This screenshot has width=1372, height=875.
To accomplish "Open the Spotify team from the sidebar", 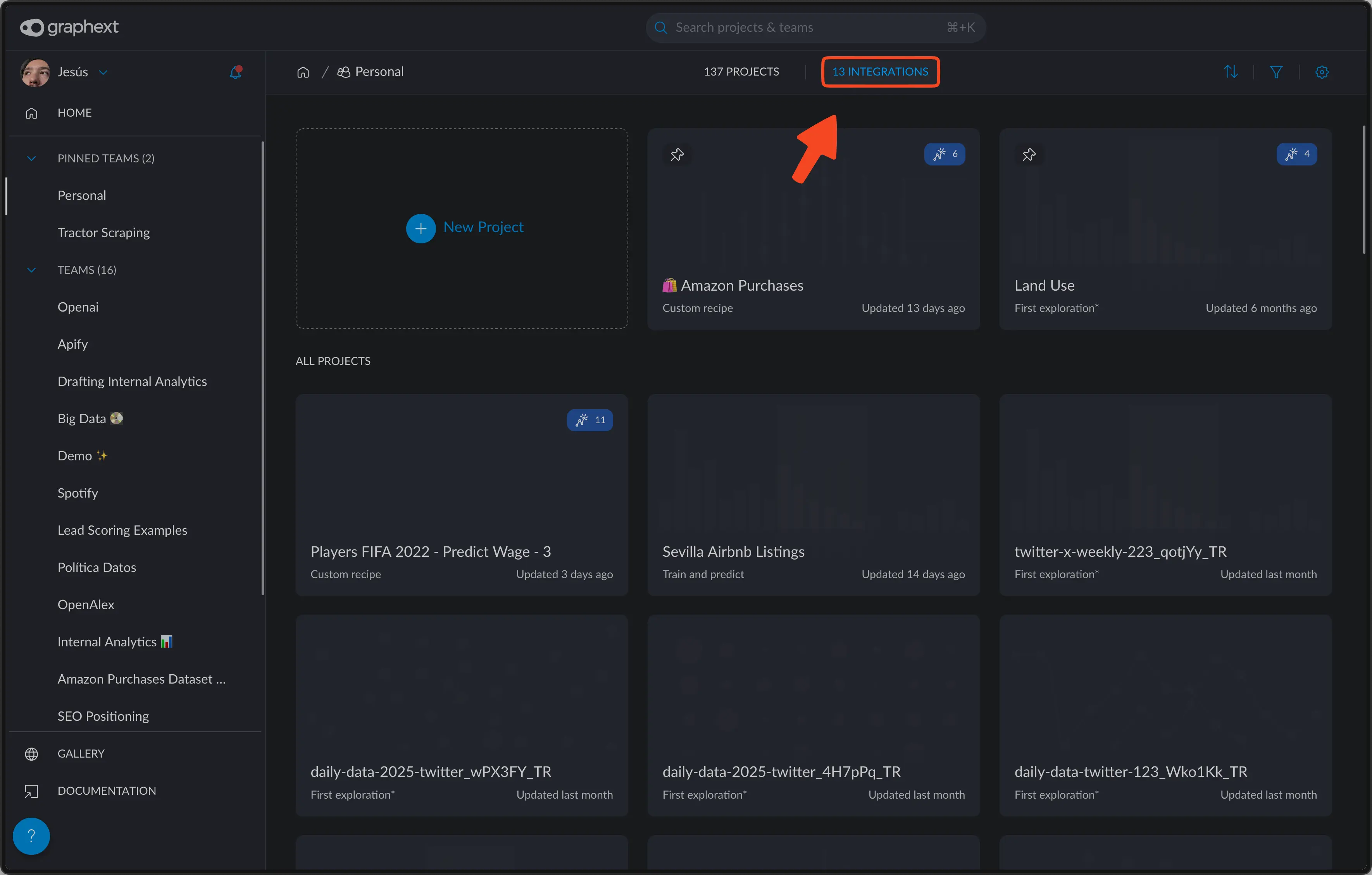I will coord(78,493).
